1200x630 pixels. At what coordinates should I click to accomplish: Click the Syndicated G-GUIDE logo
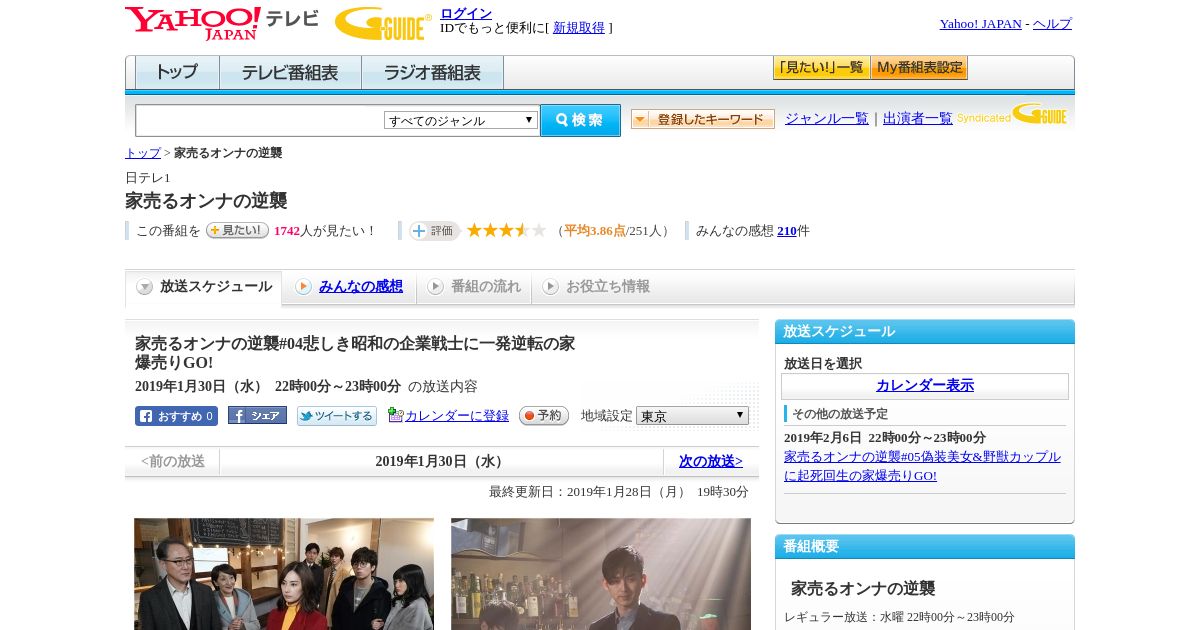coord(1012,115)
